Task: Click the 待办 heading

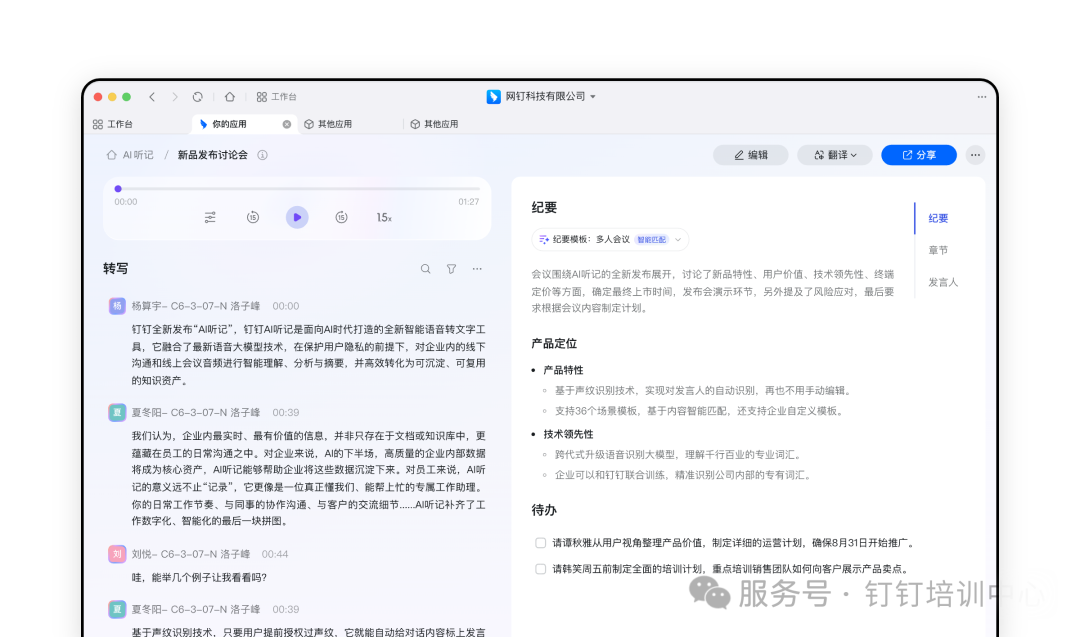Action: pyautogui.click(x=543, y=510)
